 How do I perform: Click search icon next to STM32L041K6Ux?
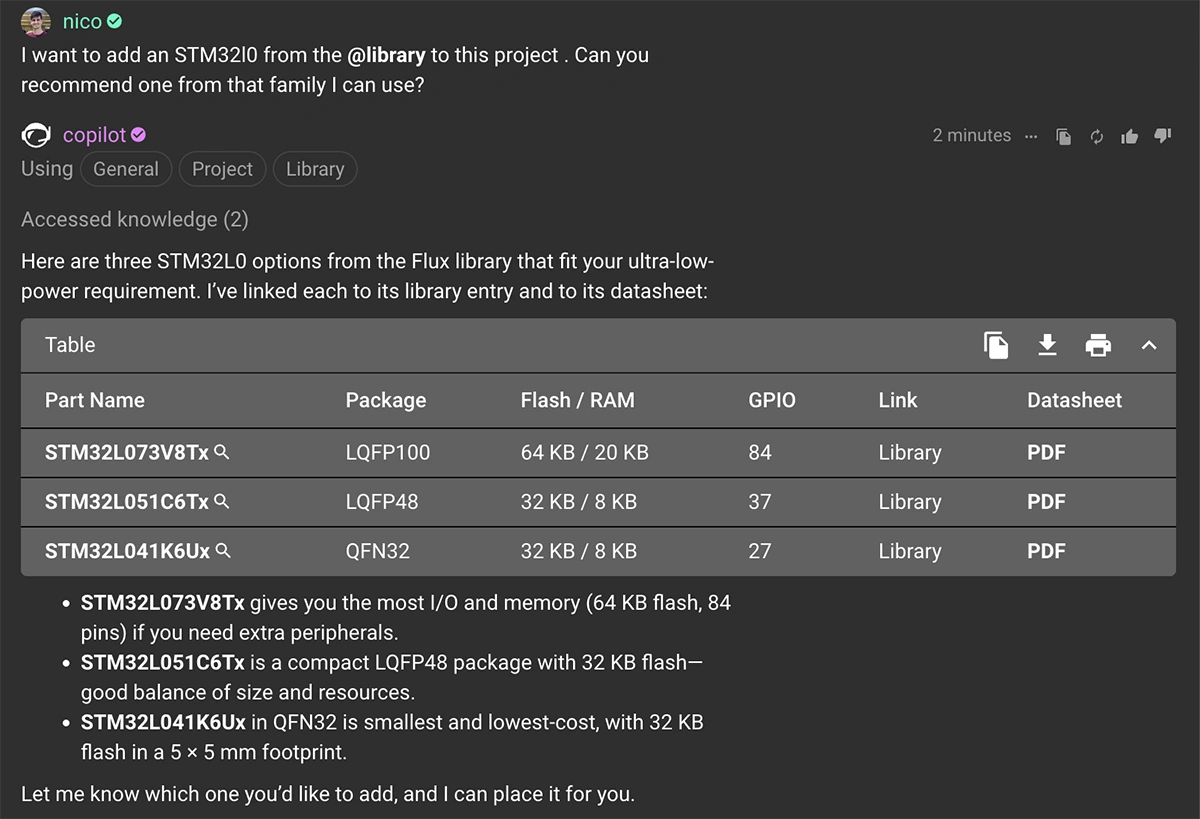click(224, 550)
